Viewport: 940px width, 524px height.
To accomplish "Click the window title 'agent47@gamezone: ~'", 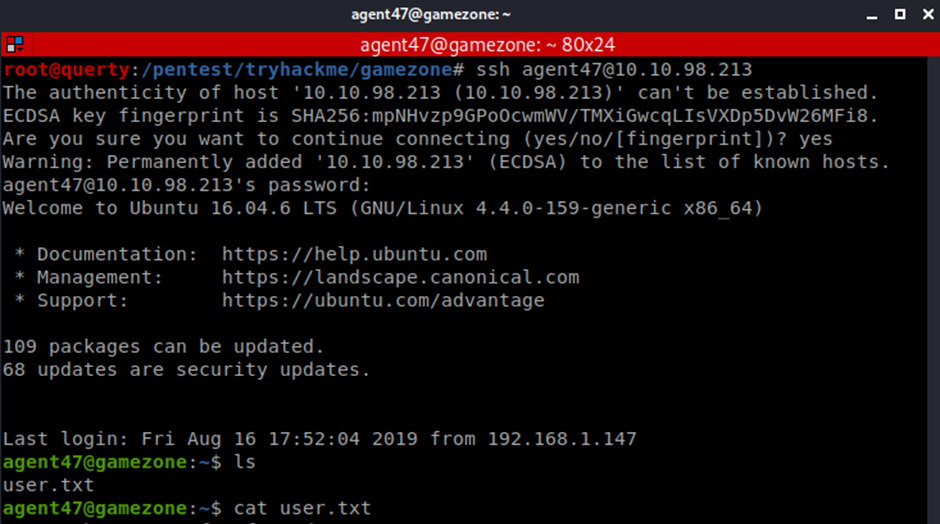I will pos(430,14).
